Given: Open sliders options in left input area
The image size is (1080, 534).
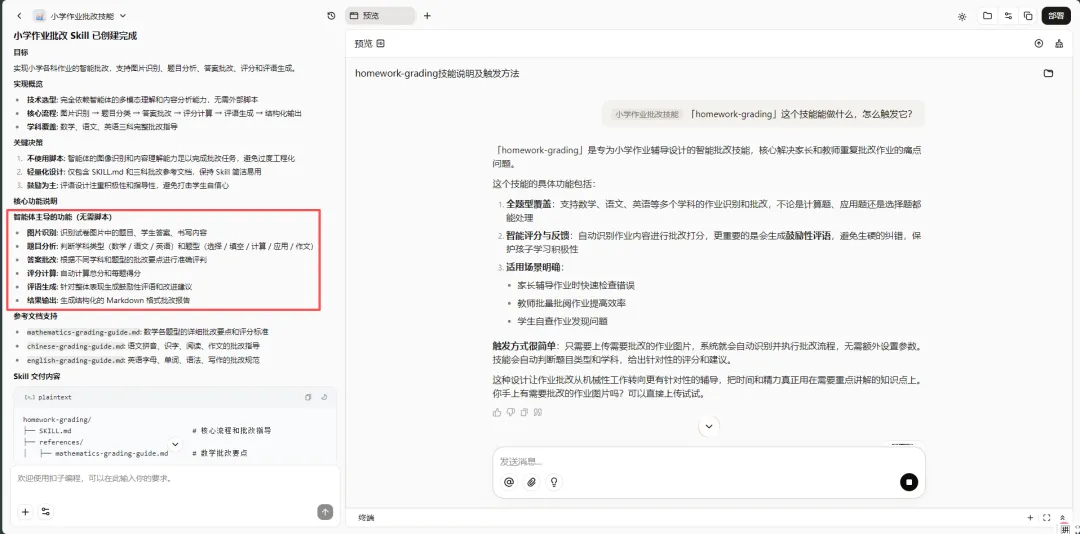Looking at the screenshot, I should tap(45, 512).
